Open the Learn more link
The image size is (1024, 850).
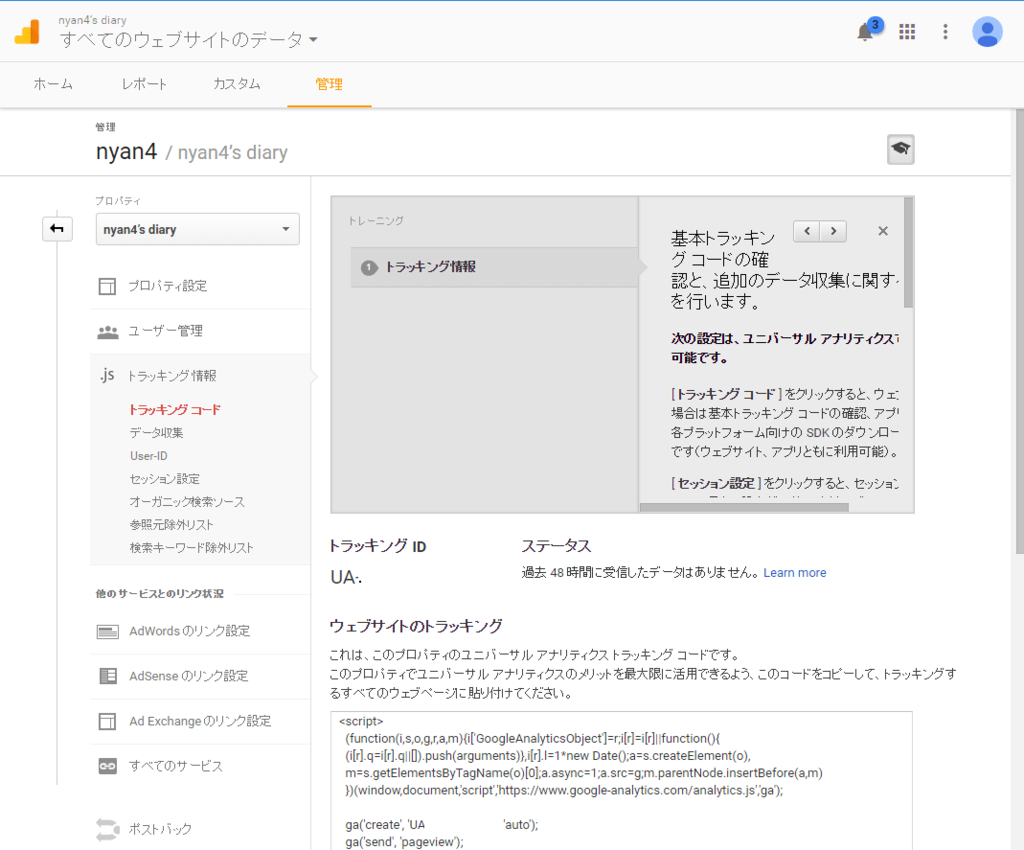pos(794,571)
